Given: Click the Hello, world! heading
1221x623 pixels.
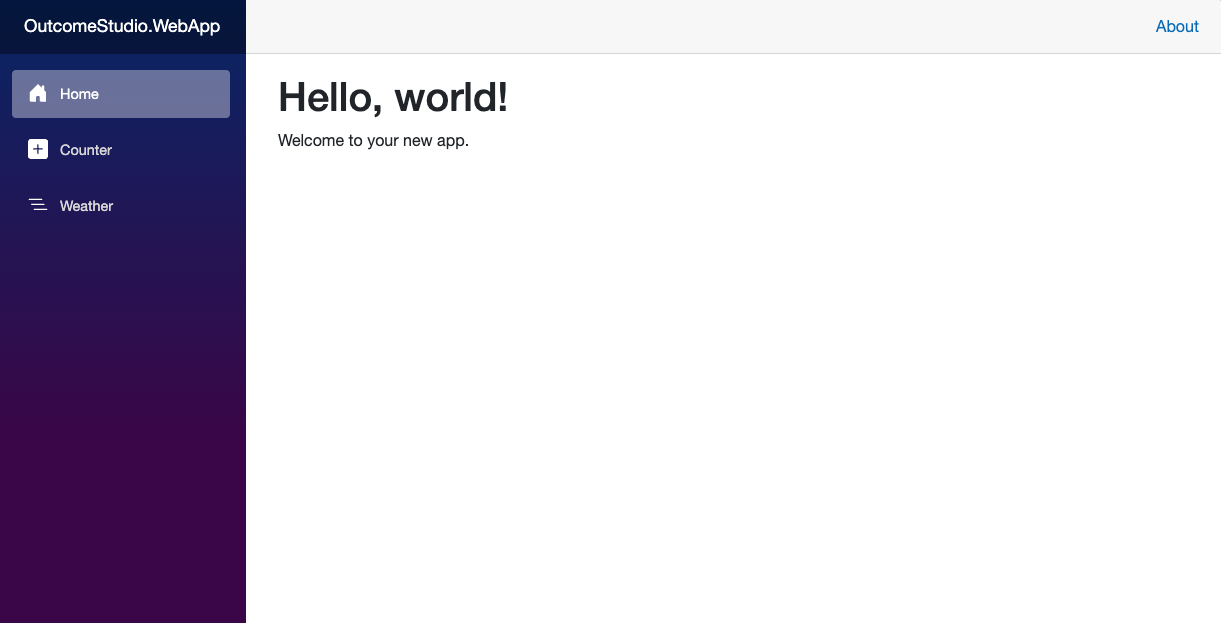Looking at the screenshot, I should click(x=392, y=97).
